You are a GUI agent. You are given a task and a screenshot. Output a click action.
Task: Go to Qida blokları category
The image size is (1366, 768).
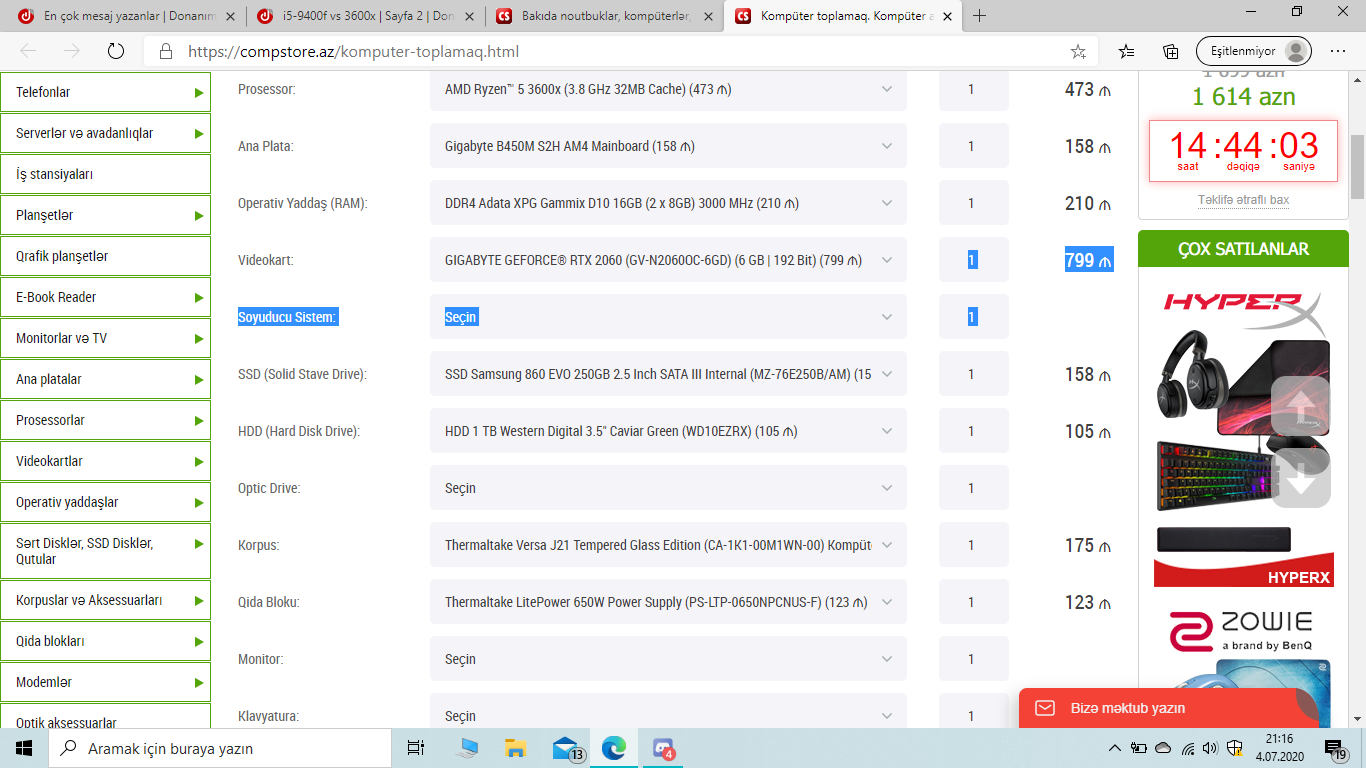(105, 641)
